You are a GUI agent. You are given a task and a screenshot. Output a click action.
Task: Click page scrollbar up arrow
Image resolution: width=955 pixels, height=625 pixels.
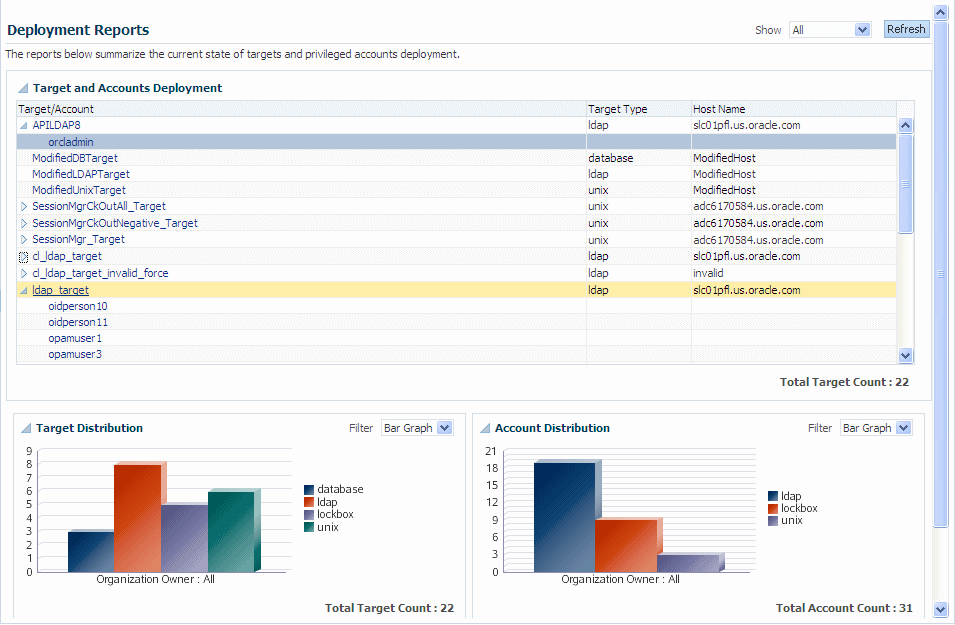click(940, 12)
